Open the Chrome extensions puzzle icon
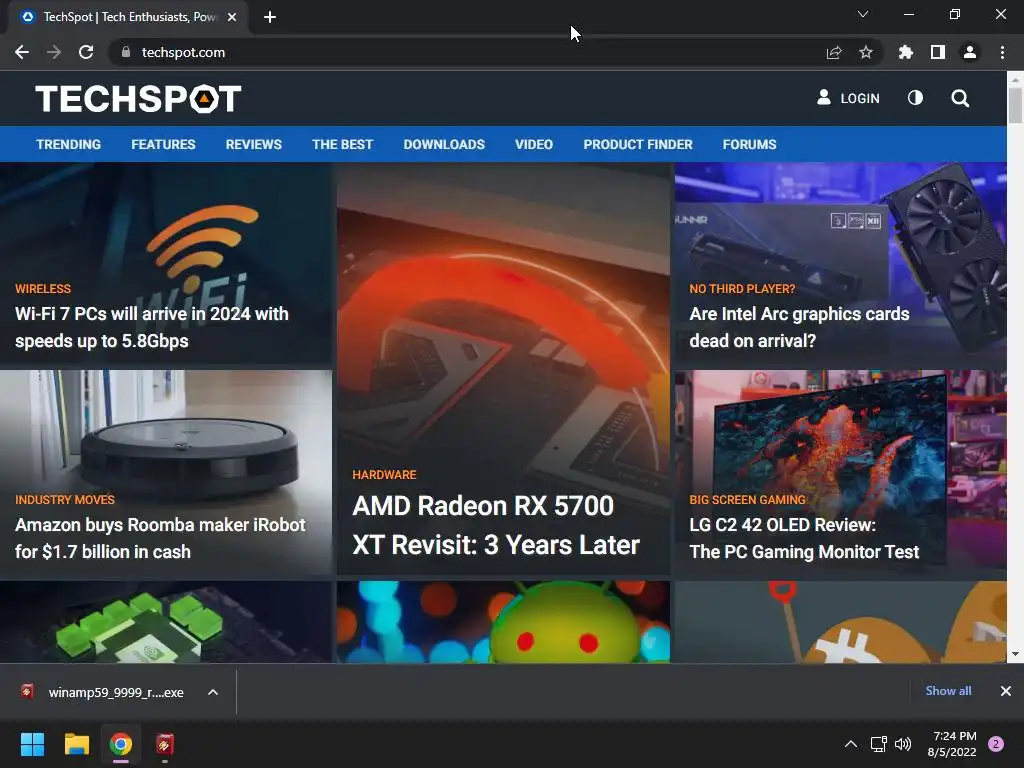 click(906, 52)
